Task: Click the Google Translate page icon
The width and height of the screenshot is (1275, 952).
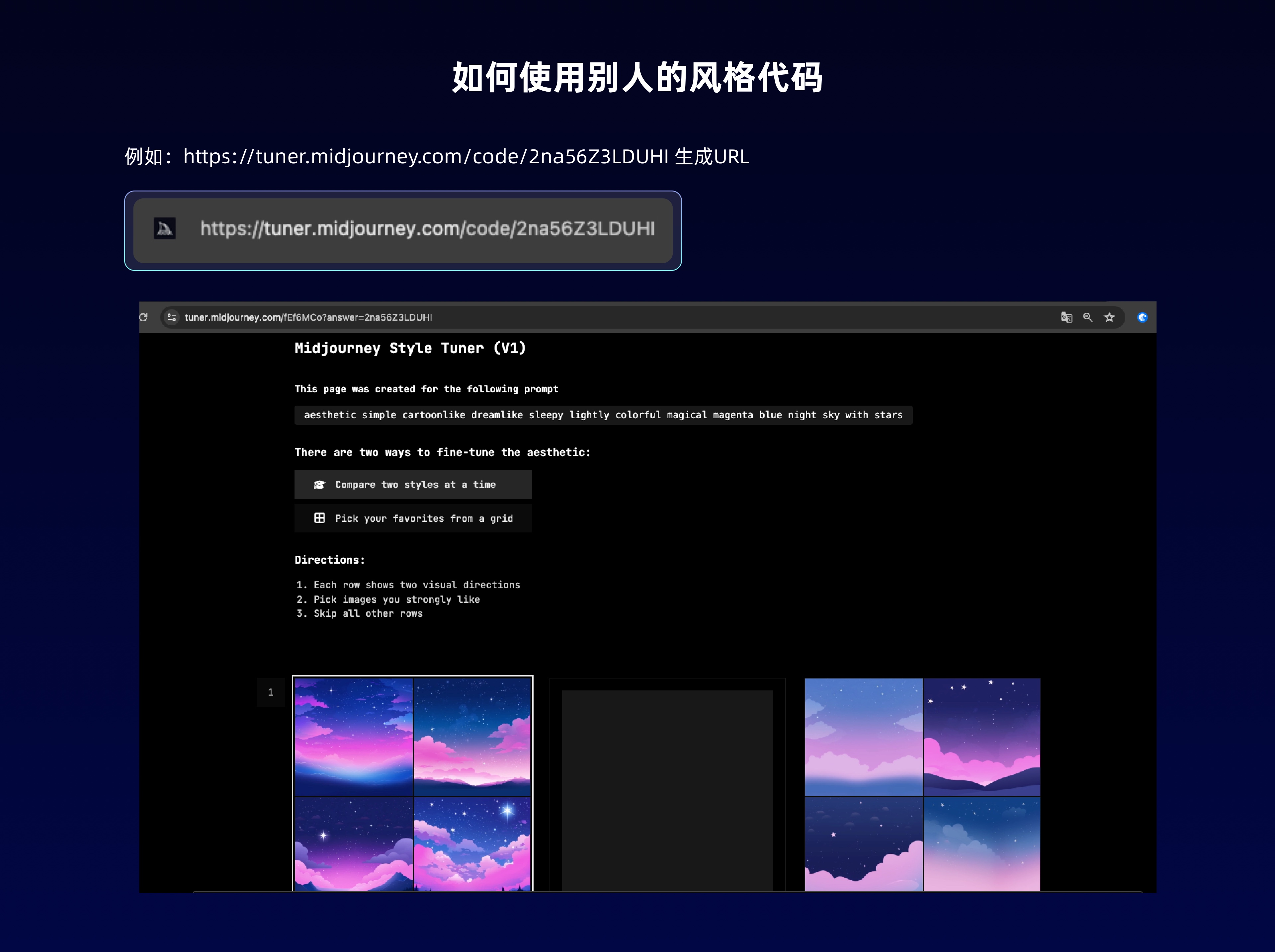Action: pyautogui.click(x=1066, y=317)
